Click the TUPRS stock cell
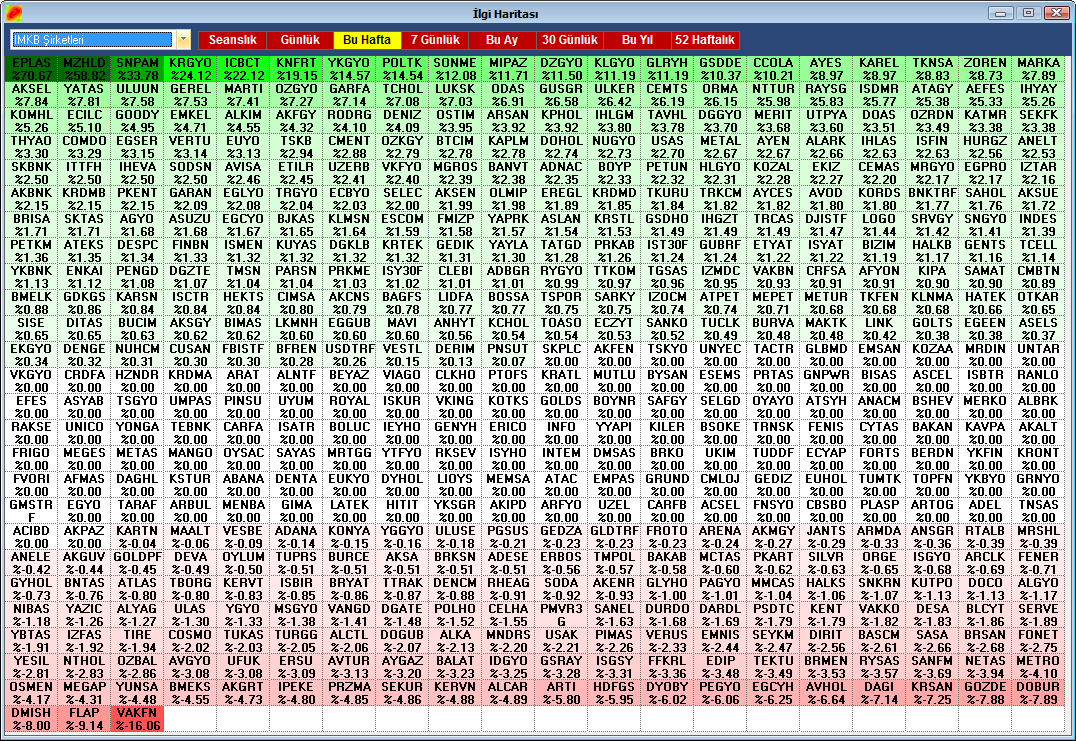 click(296, 563)
